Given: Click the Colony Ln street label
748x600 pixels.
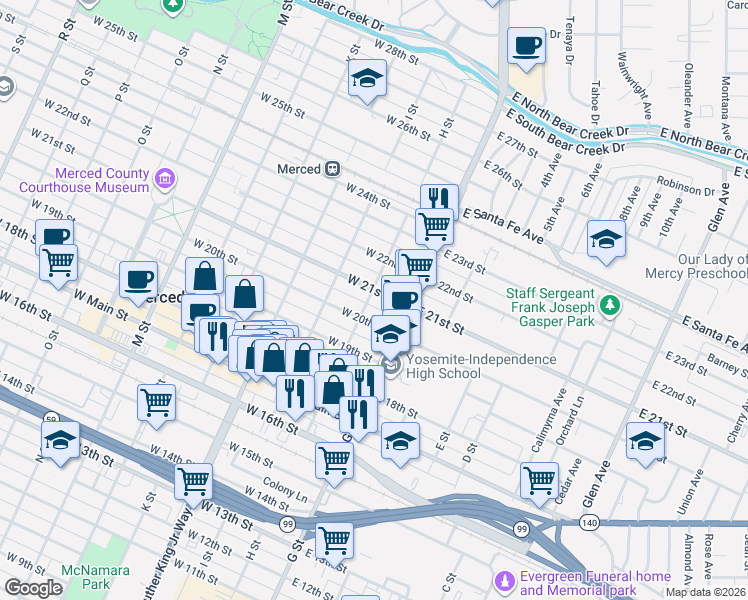Looking at the screenshot, I should pyautogui.click(x=285, y=490).
